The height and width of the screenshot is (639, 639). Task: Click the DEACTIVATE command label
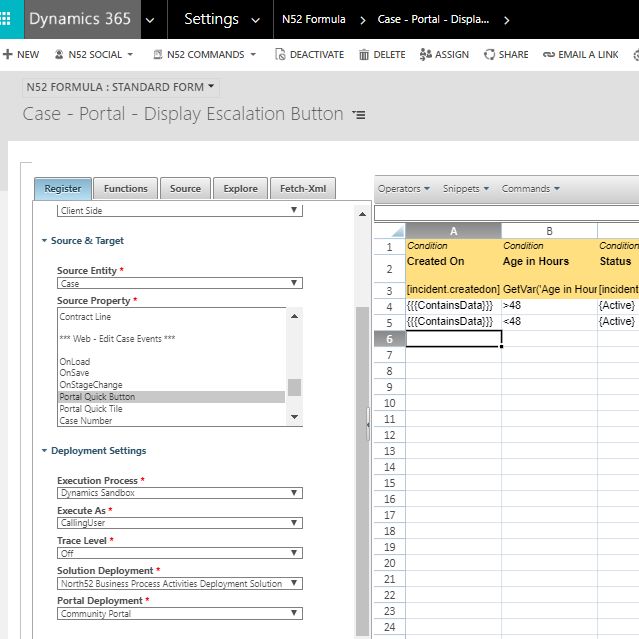click(317, 54)
